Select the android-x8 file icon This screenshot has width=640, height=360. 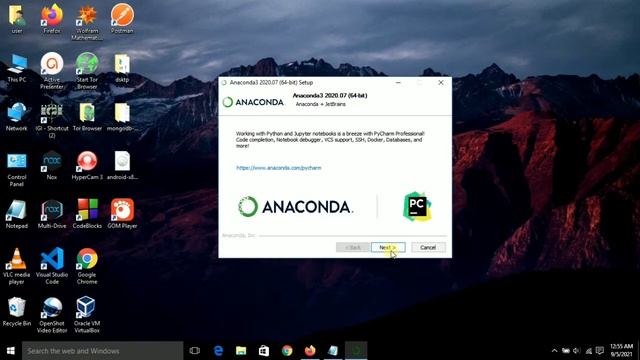coord(122,165)
